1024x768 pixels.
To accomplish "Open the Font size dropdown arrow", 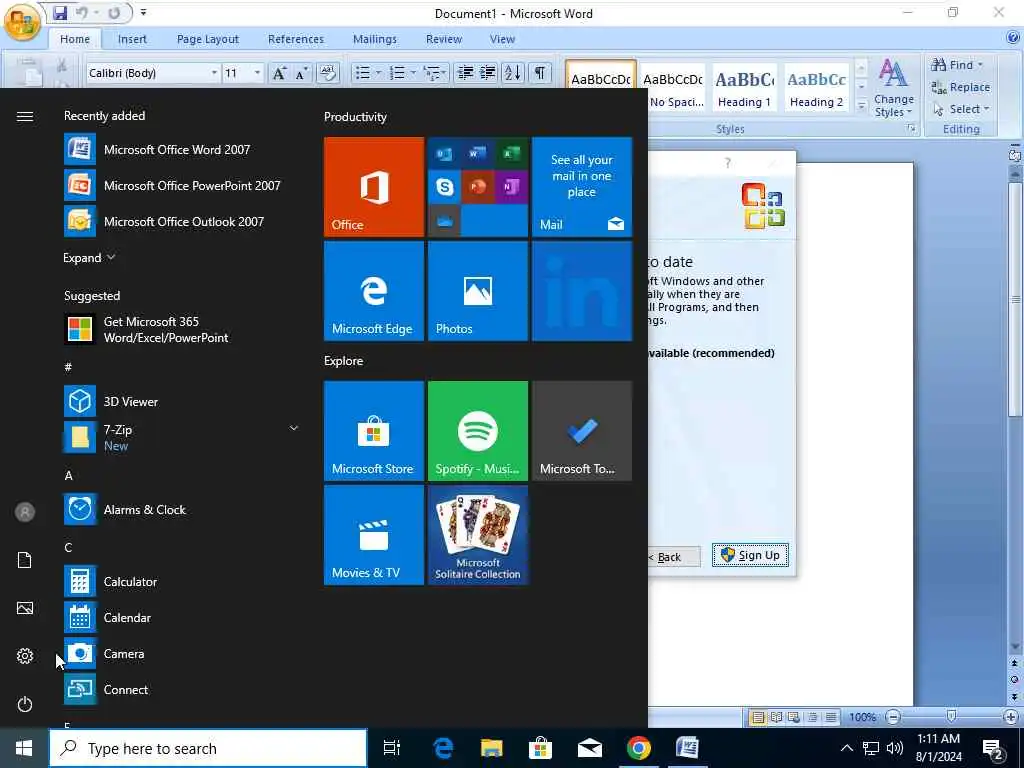I will coord(257,73).
